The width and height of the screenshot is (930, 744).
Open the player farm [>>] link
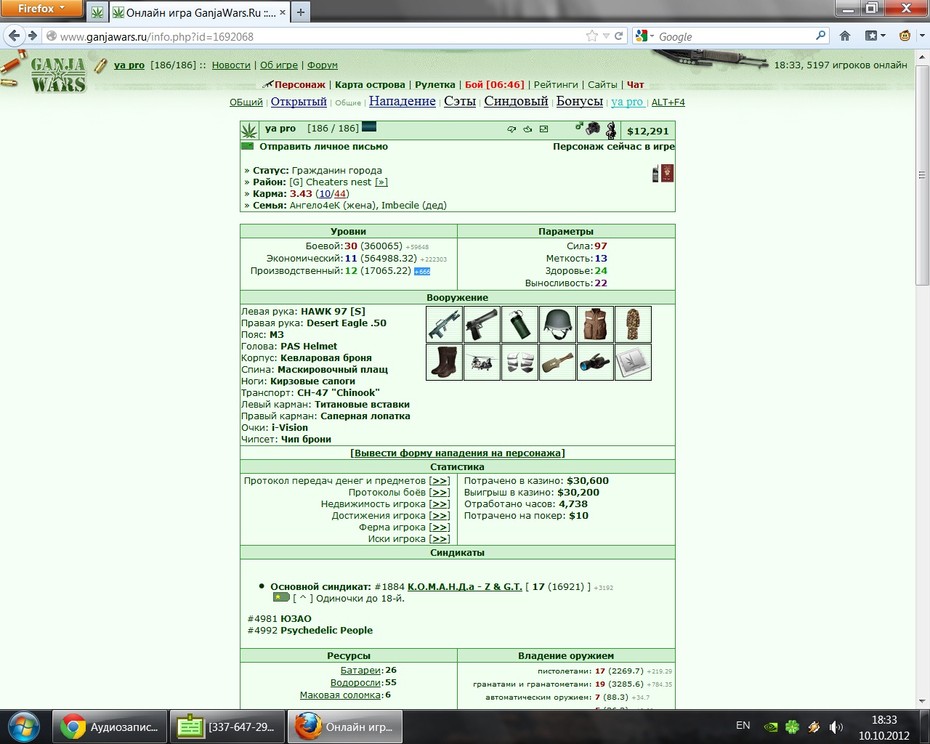(439, 527)
